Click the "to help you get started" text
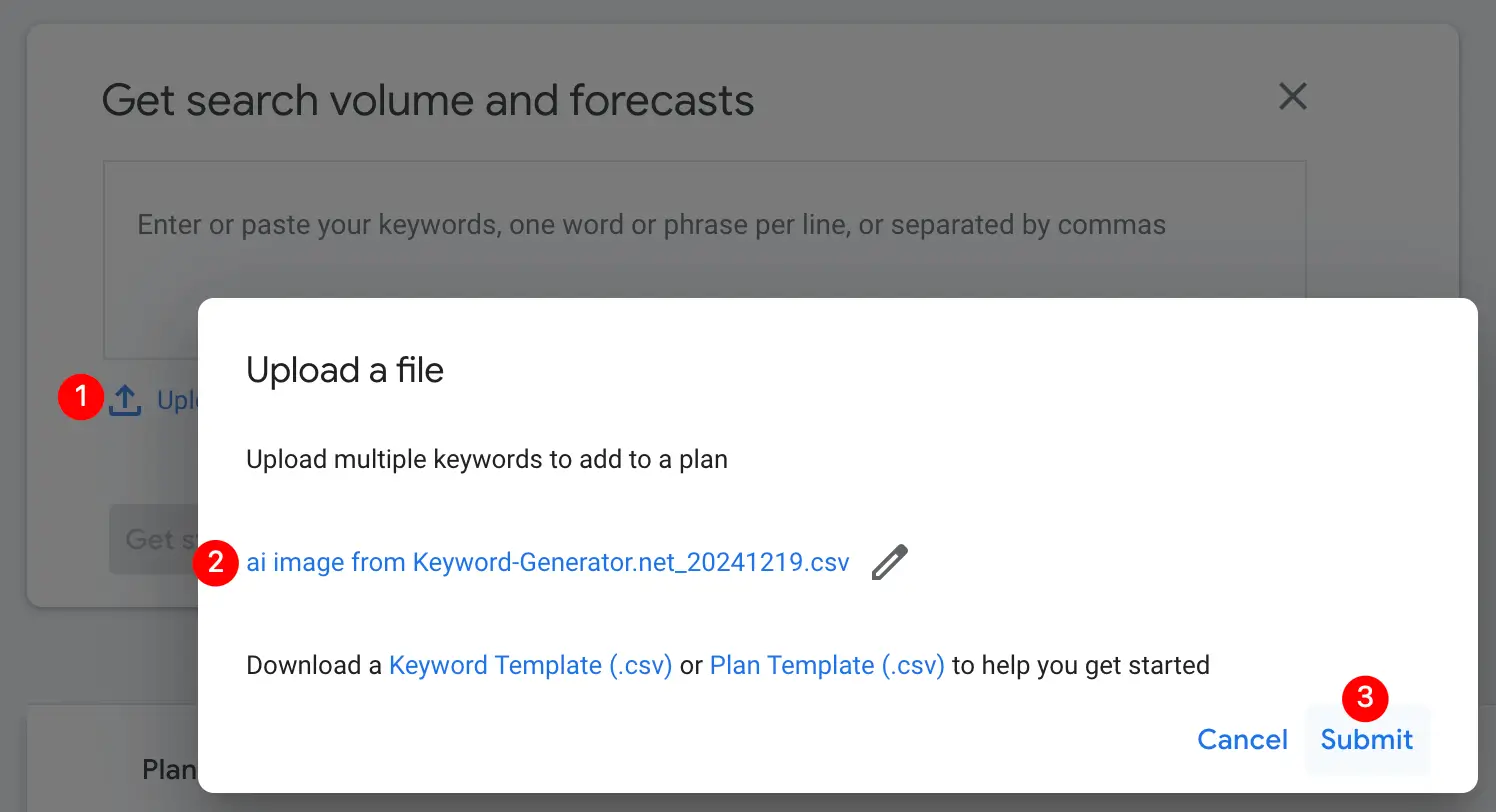 1080,665
